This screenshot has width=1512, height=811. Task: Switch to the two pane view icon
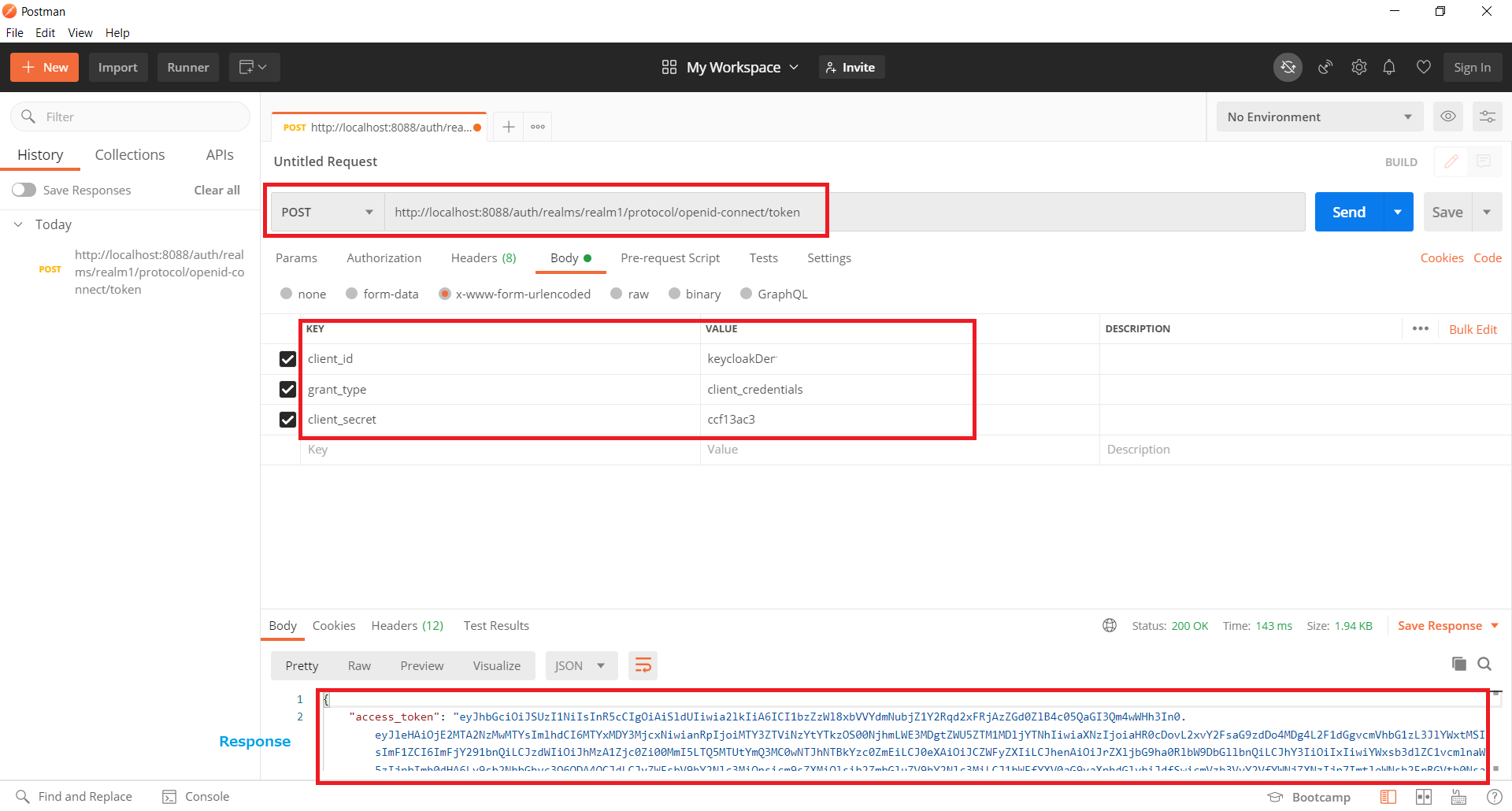pos(1424,797)
